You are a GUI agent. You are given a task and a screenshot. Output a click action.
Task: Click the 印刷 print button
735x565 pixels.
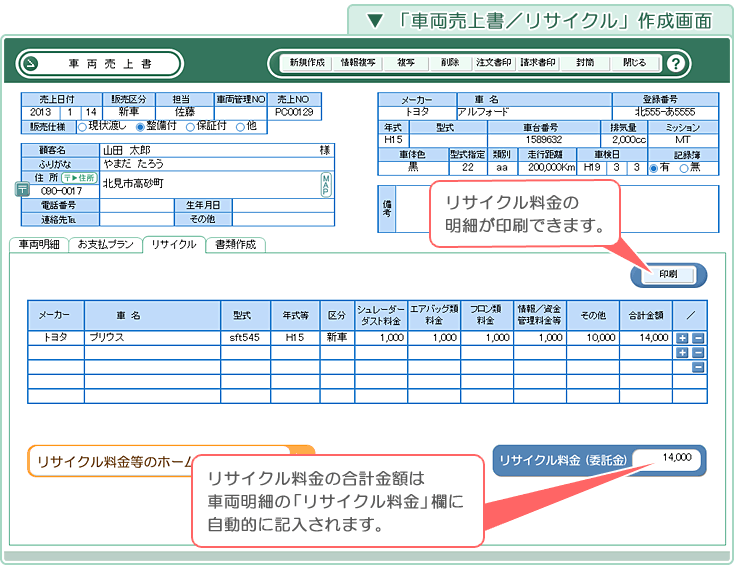[668, 274]
